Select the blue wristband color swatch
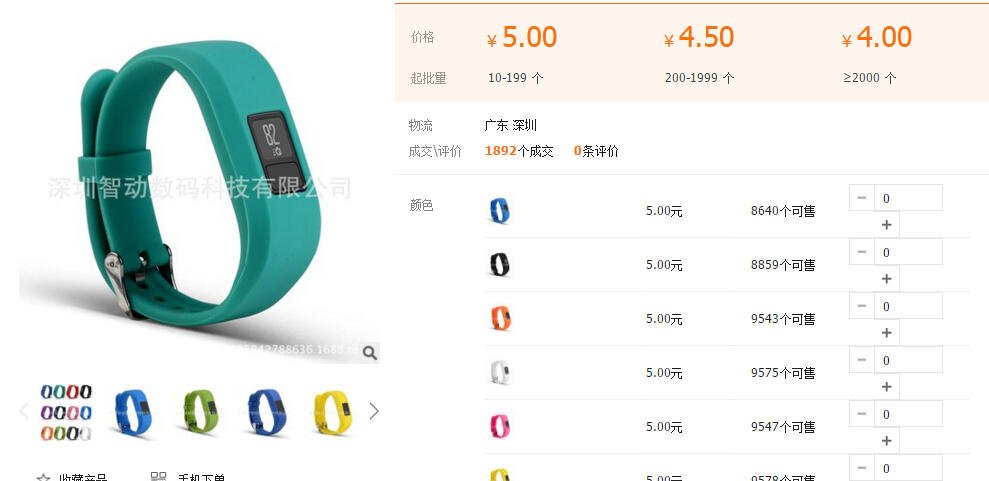The height and width of the screenshot is (481, 989). coord(500,211)
